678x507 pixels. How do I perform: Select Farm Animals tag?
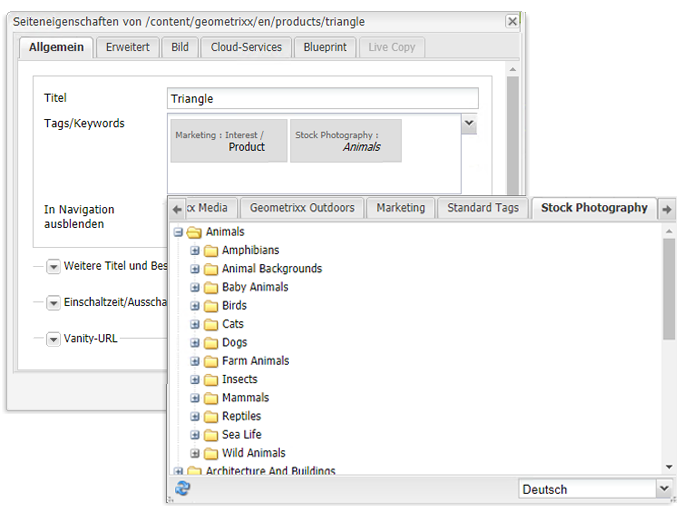tap(256, 361)
